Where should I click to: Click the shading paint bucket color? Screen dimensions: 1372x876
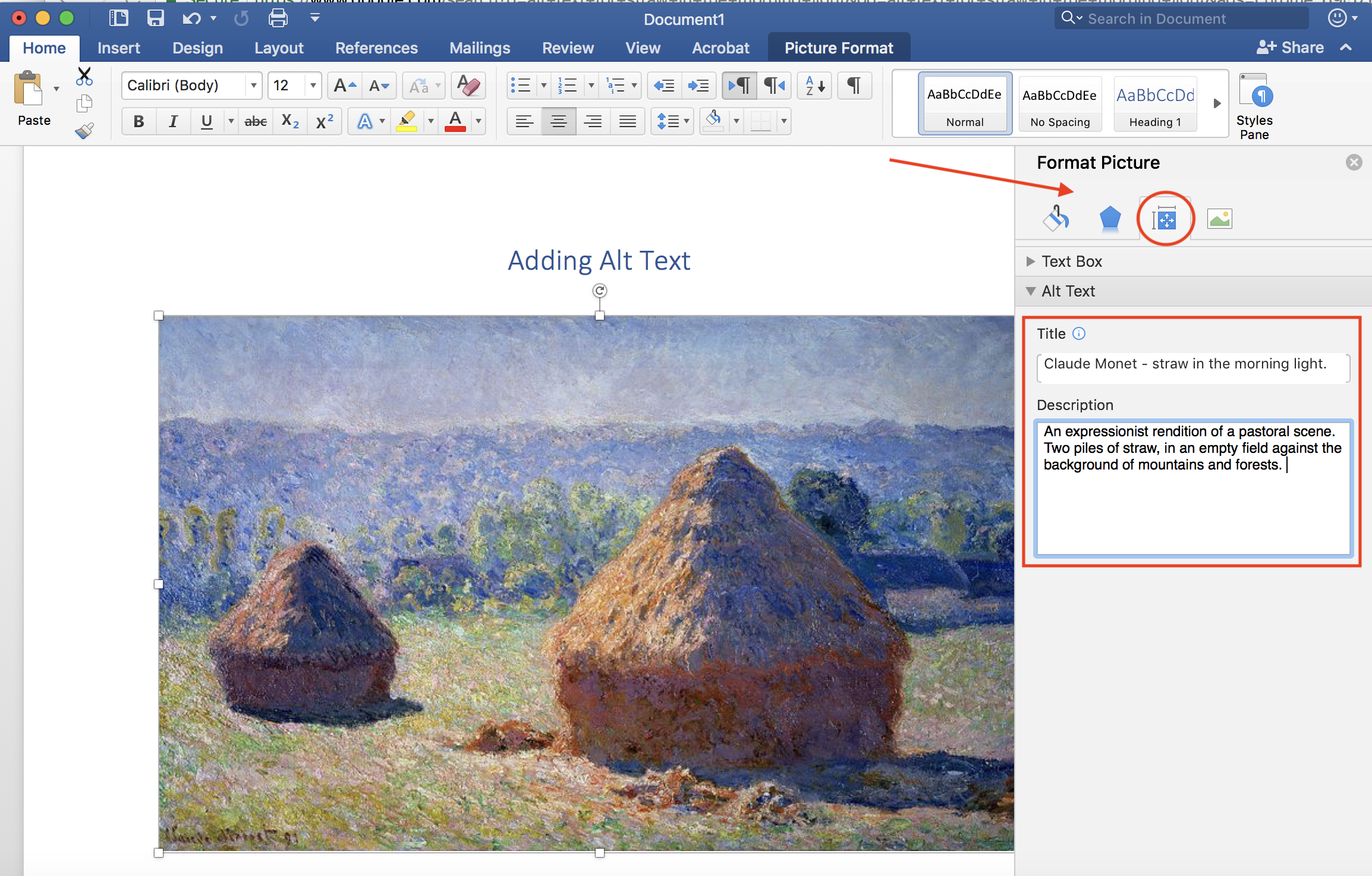(714, 121)
